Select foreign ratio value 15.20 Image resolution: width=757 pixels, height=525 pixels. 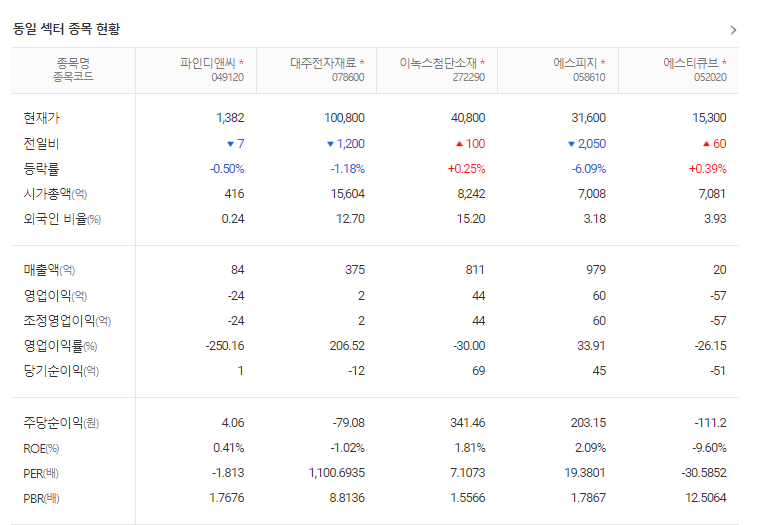coord(471,219)
